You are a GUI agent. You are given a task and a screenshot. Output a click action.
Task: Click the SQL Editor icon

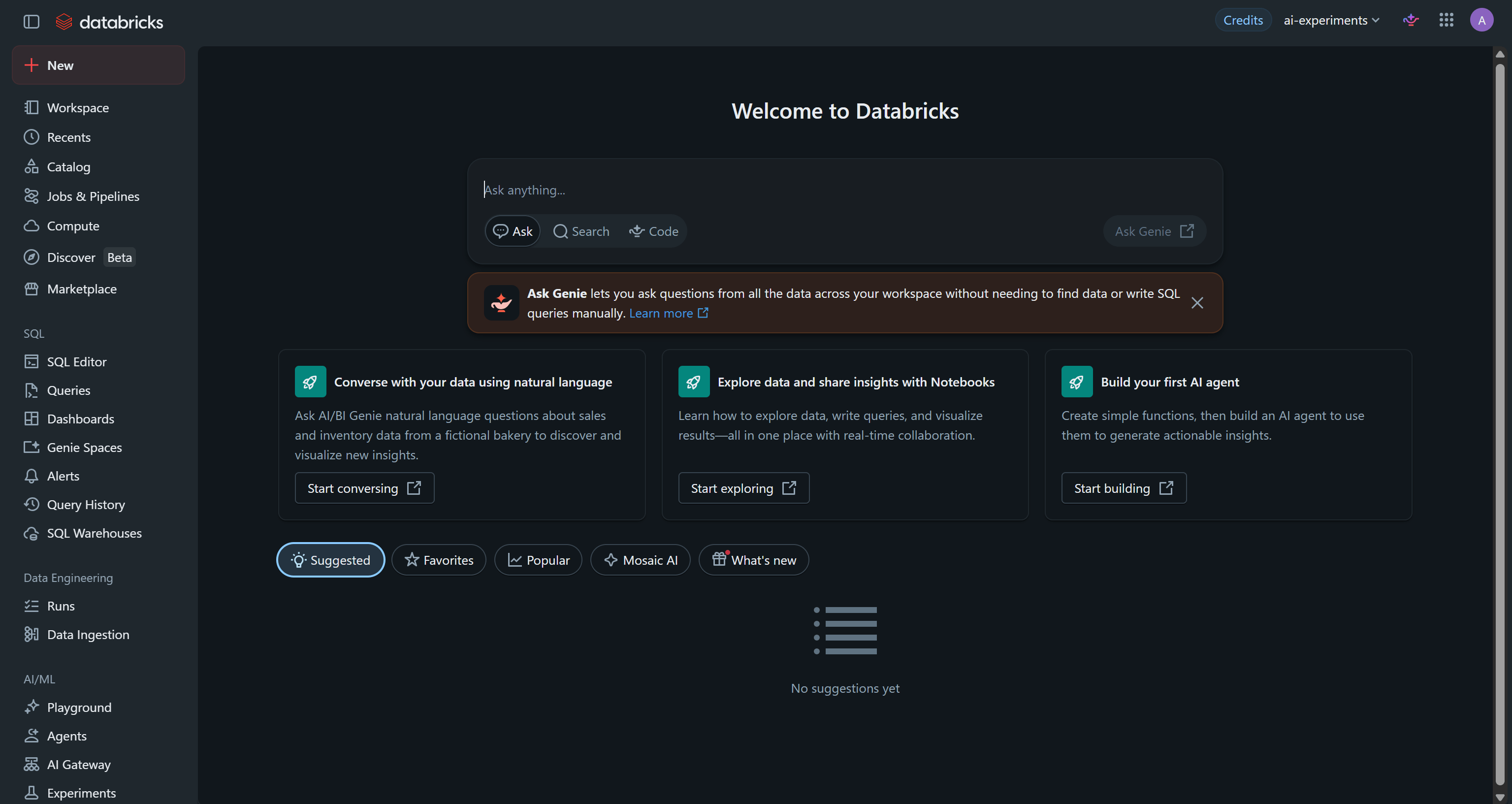(31, 361)
